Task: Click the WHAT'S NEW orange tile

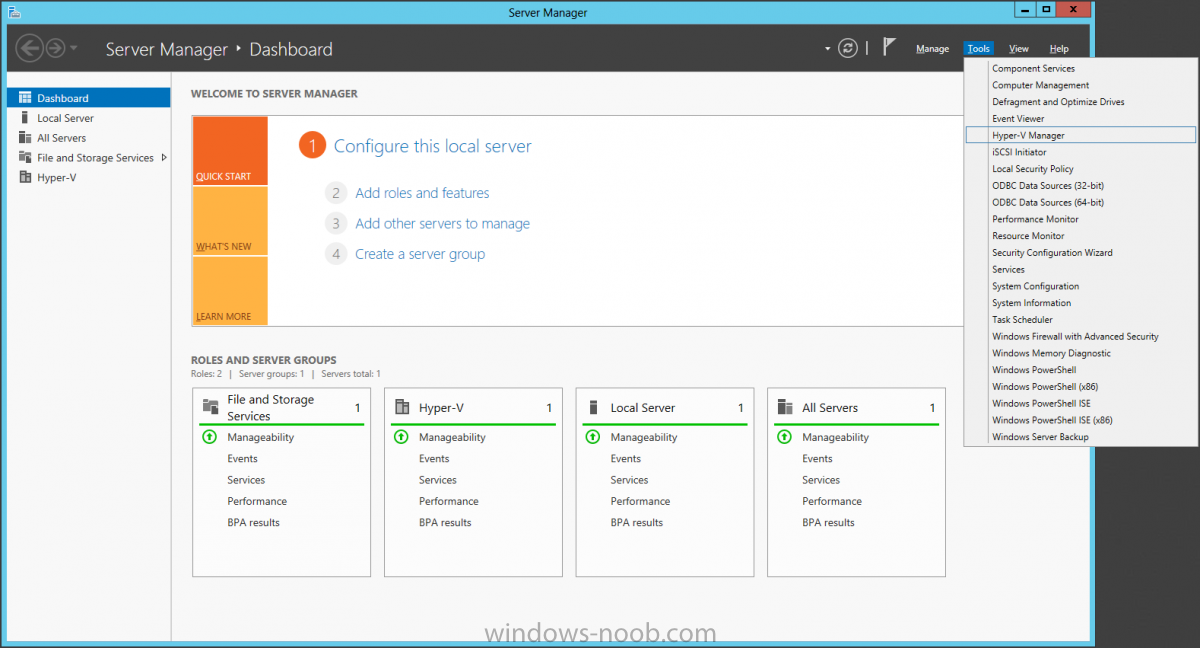Action: [x=229, y=221]
